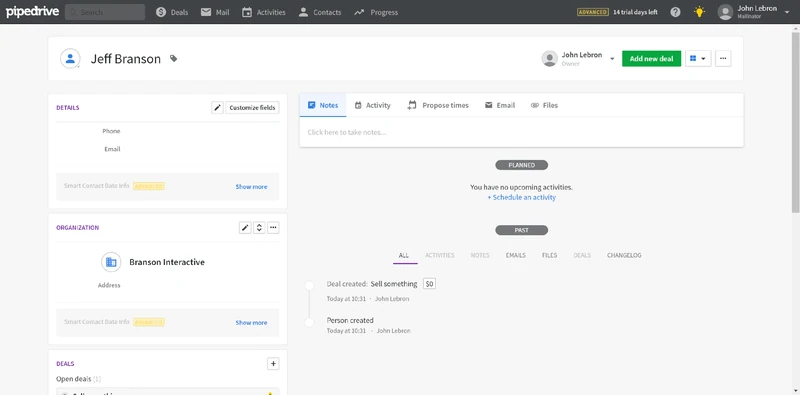Click the header user avatar
800x395 pixels.
725,12
